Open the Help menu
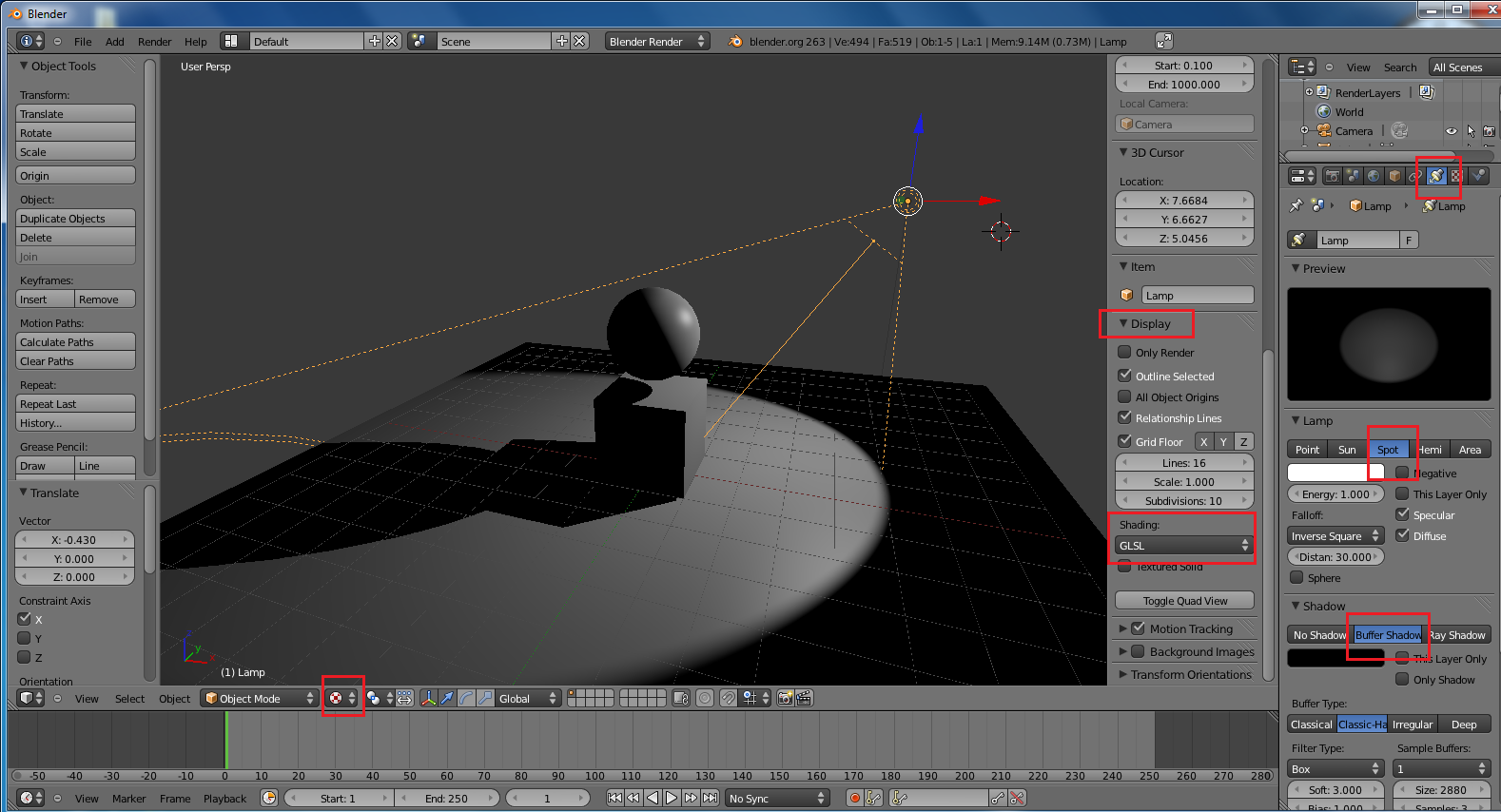 [196, 42]
